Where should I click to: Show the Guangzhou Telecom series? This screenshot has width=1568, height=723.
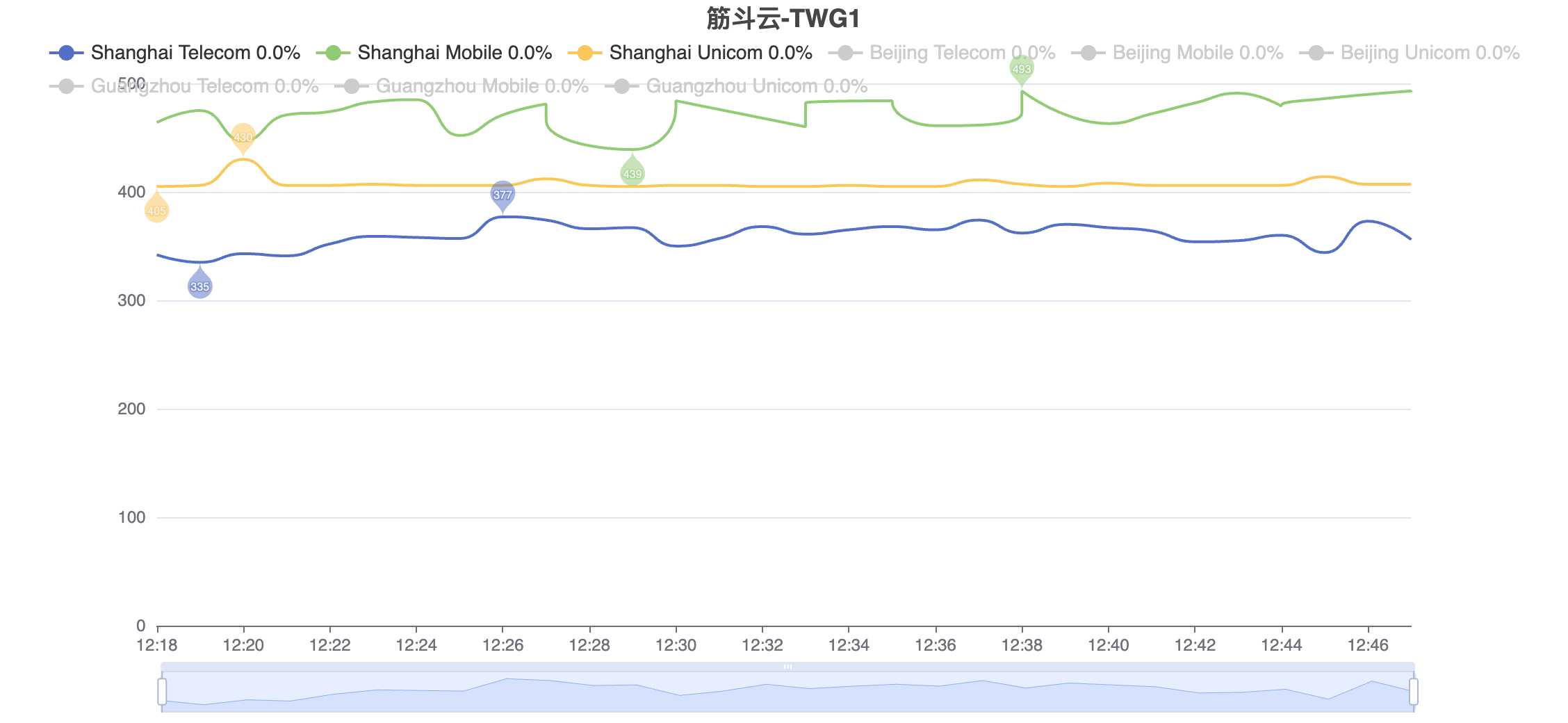point(184,86)
